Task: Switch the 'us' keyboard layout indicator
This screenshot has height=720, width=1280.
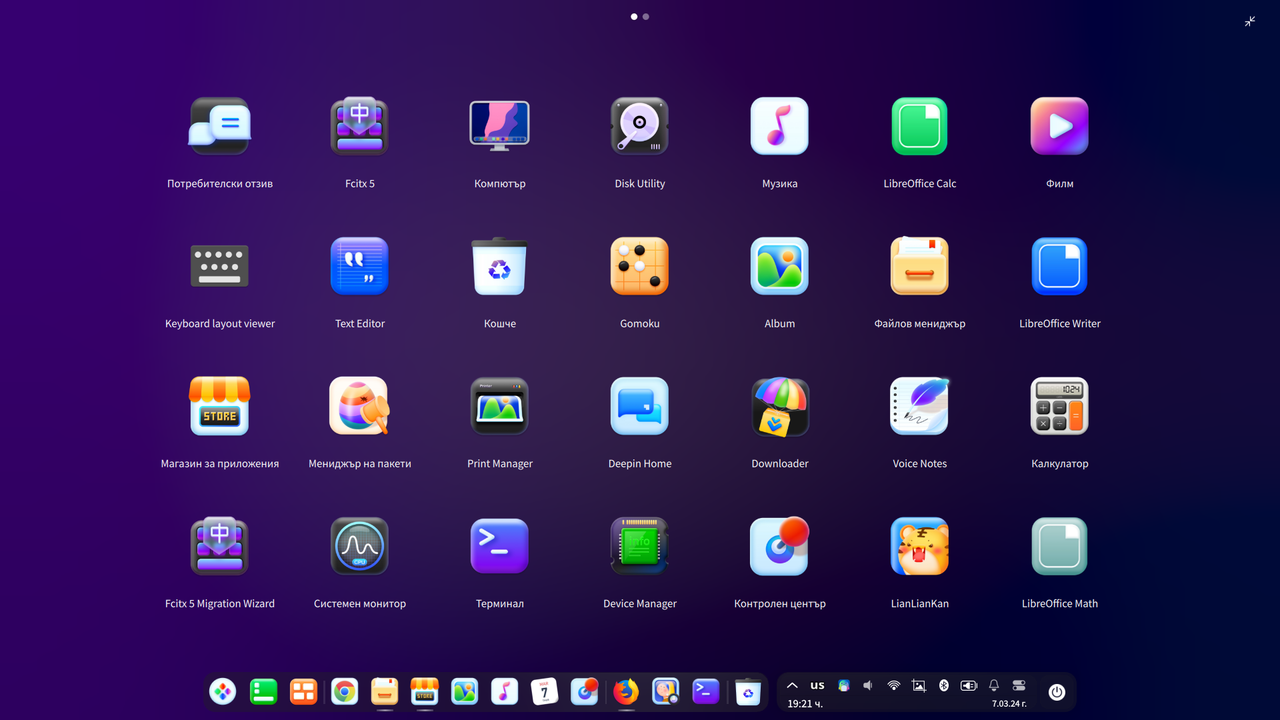Action: 817,685
